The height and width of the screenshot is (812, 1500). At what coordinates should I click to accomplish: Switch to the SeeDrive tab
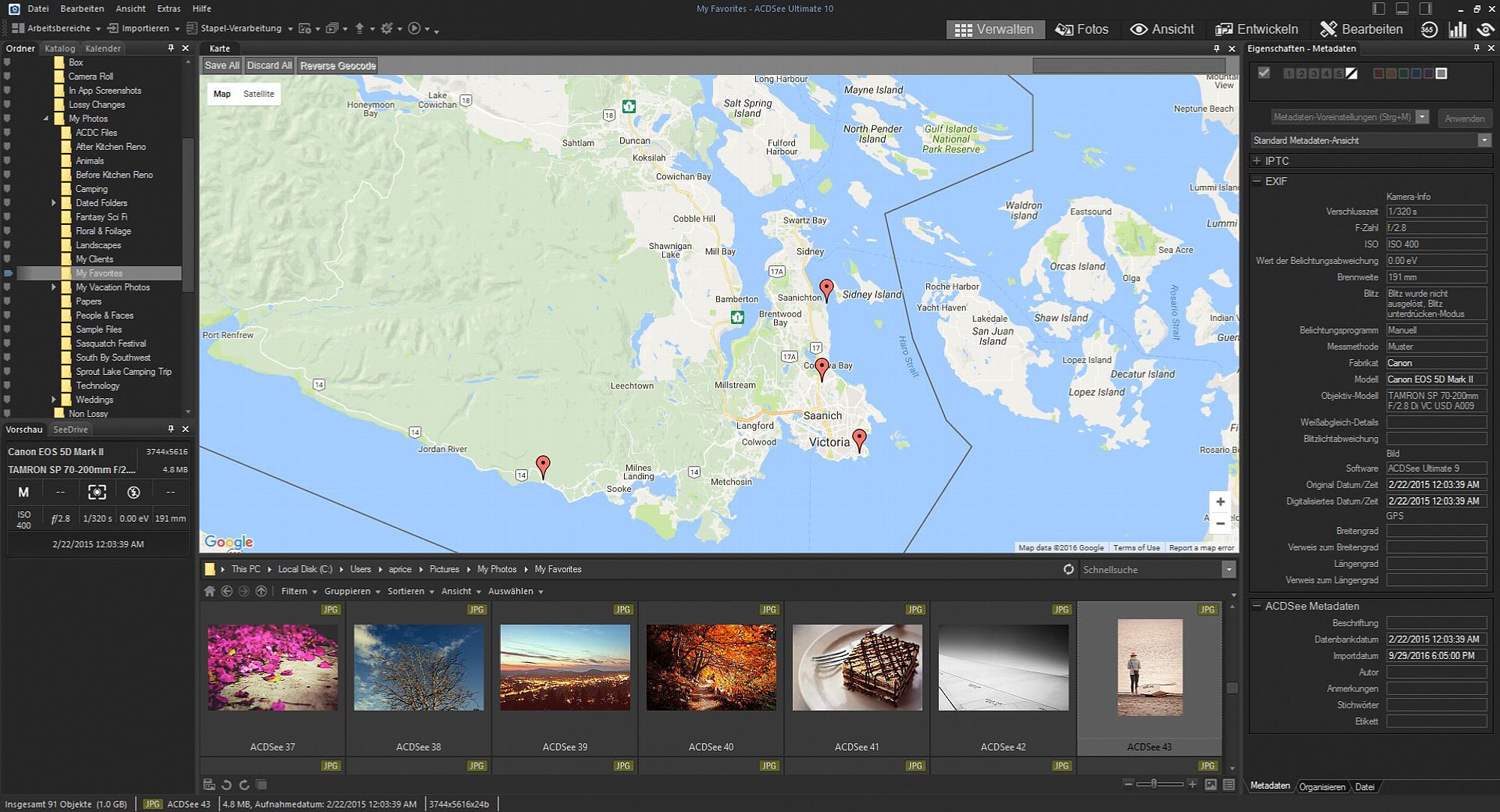(70, 430)
